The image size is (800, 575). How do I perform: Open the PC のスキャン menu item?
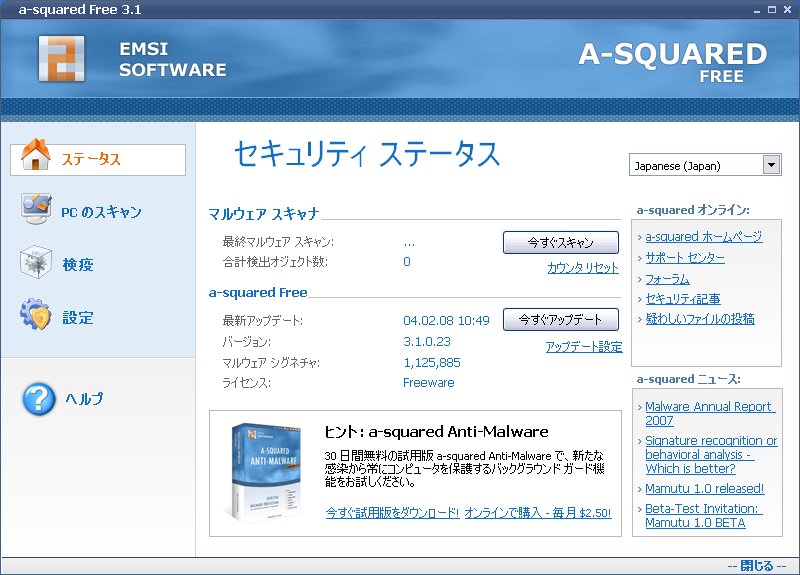[x=101, y=212]
